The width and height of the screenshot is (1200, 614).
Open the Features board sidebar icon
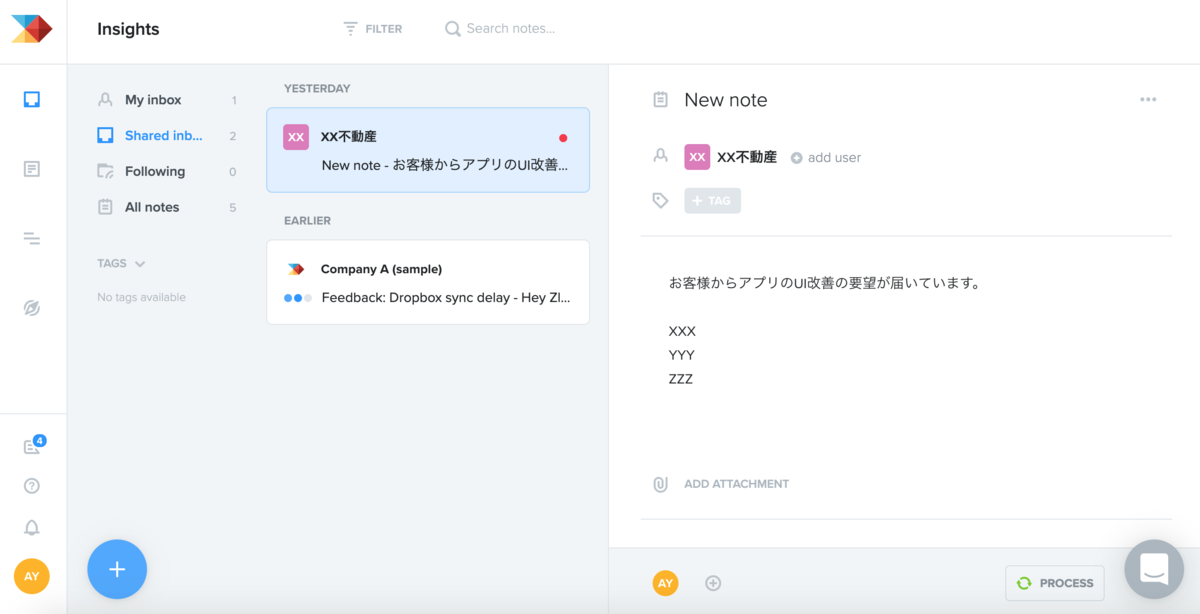pos(32,169)
